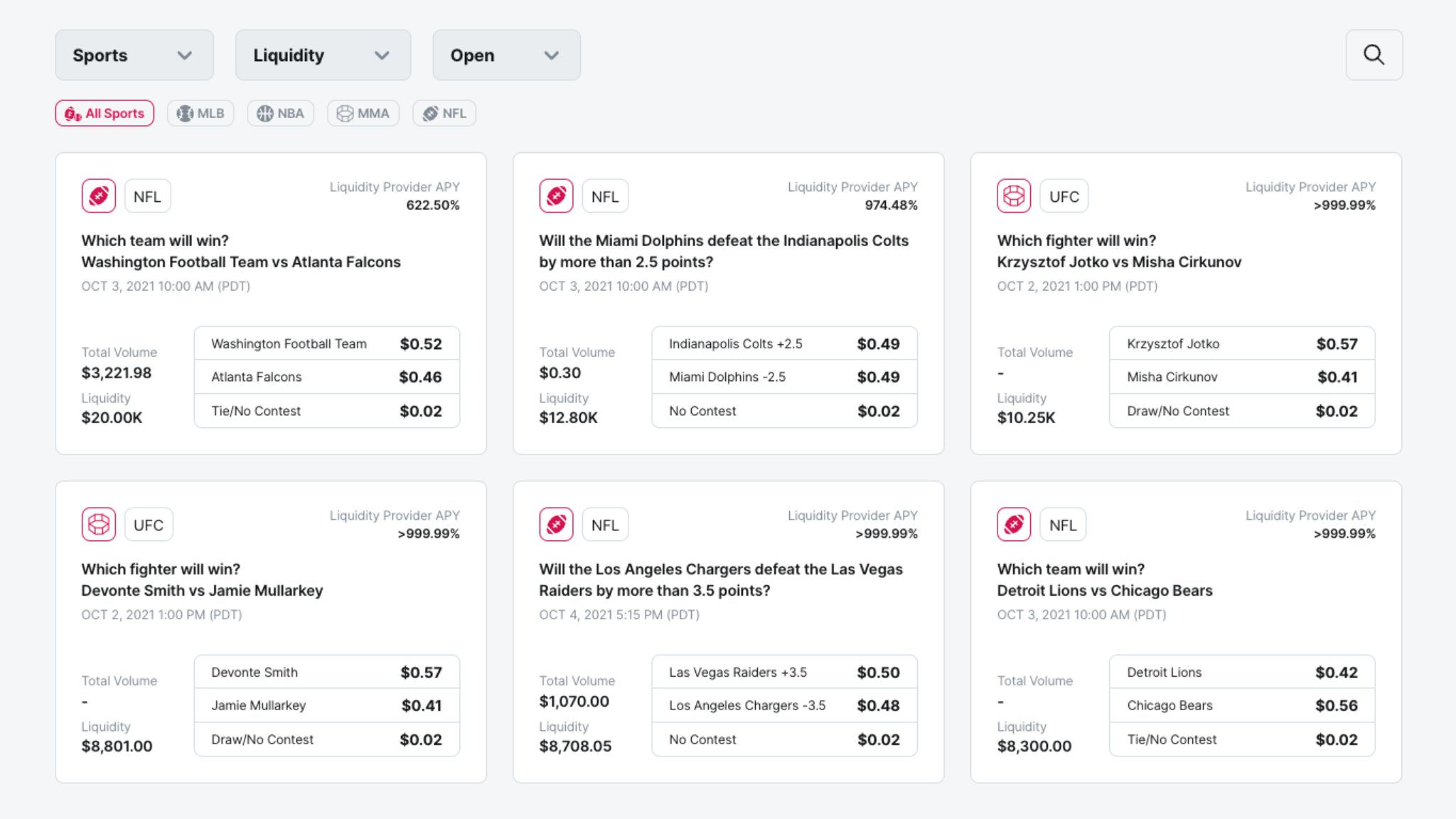Select No Contest on Chargers vs Raiders market
The image size is (1456, 819).
tap(785, 739)
